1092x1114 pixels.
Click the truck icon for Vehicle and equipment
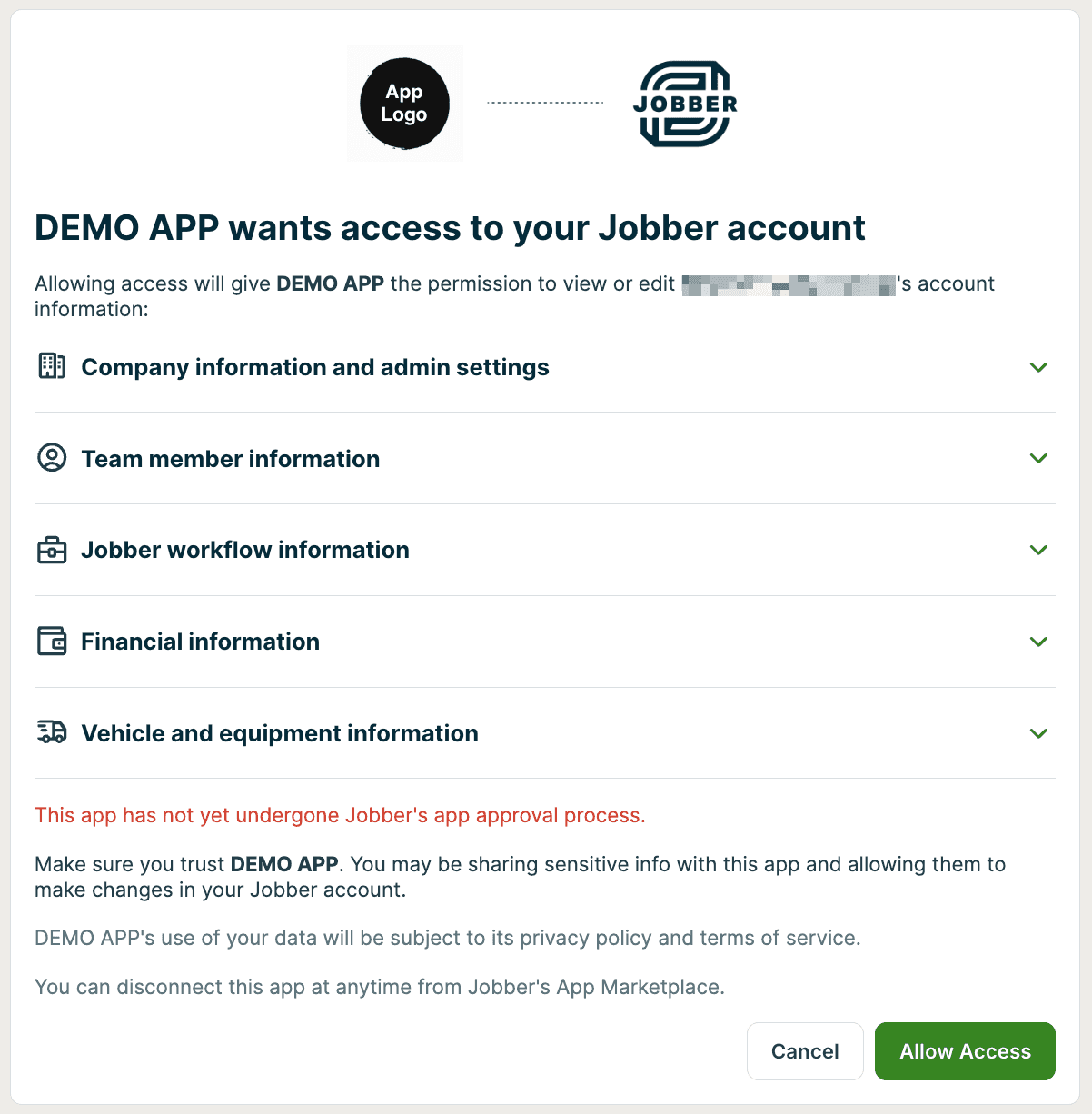pyautogui.click(x=52, y=732)
